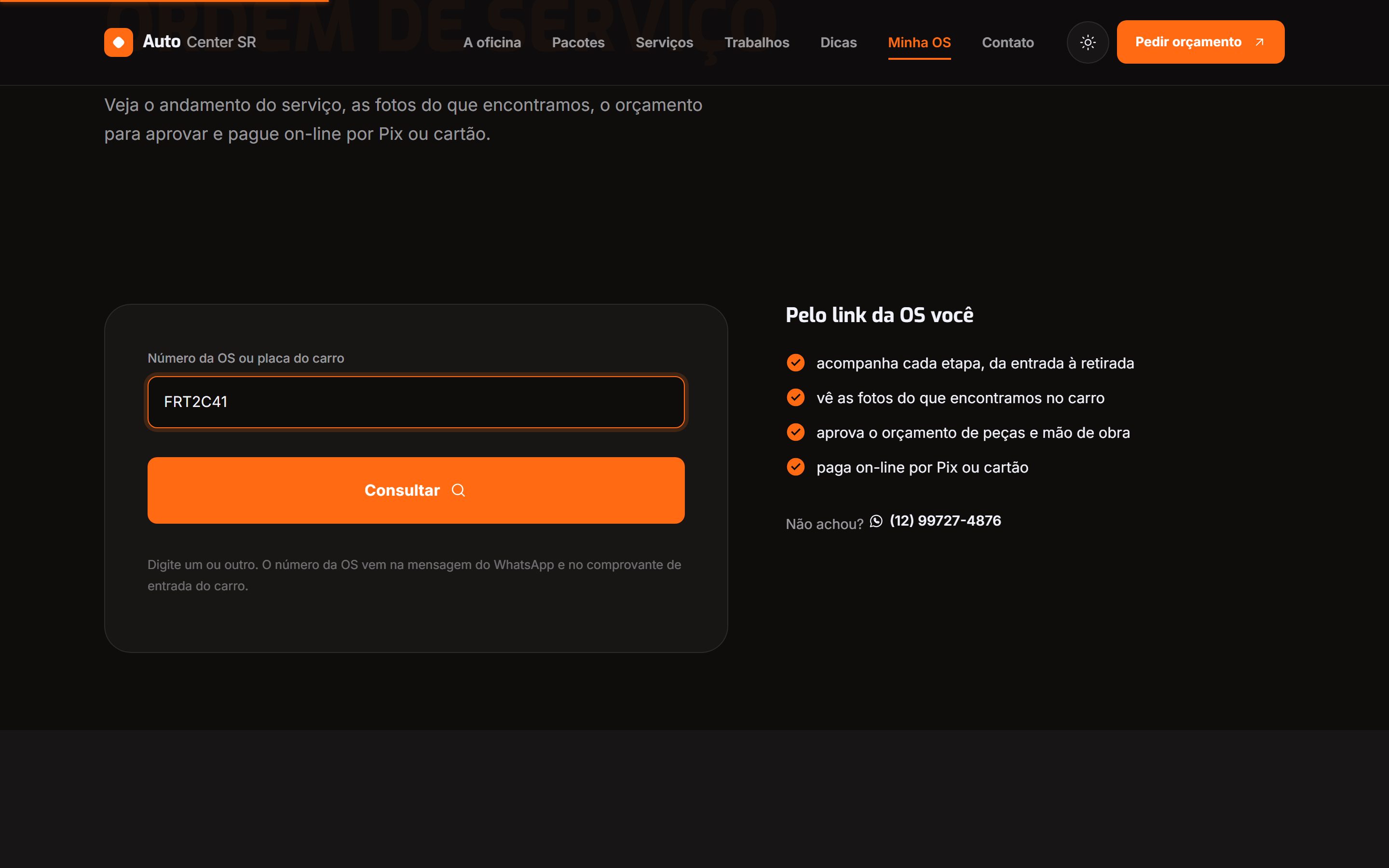Click the WhatsApp icon next to phone number

tap(876, 521)
